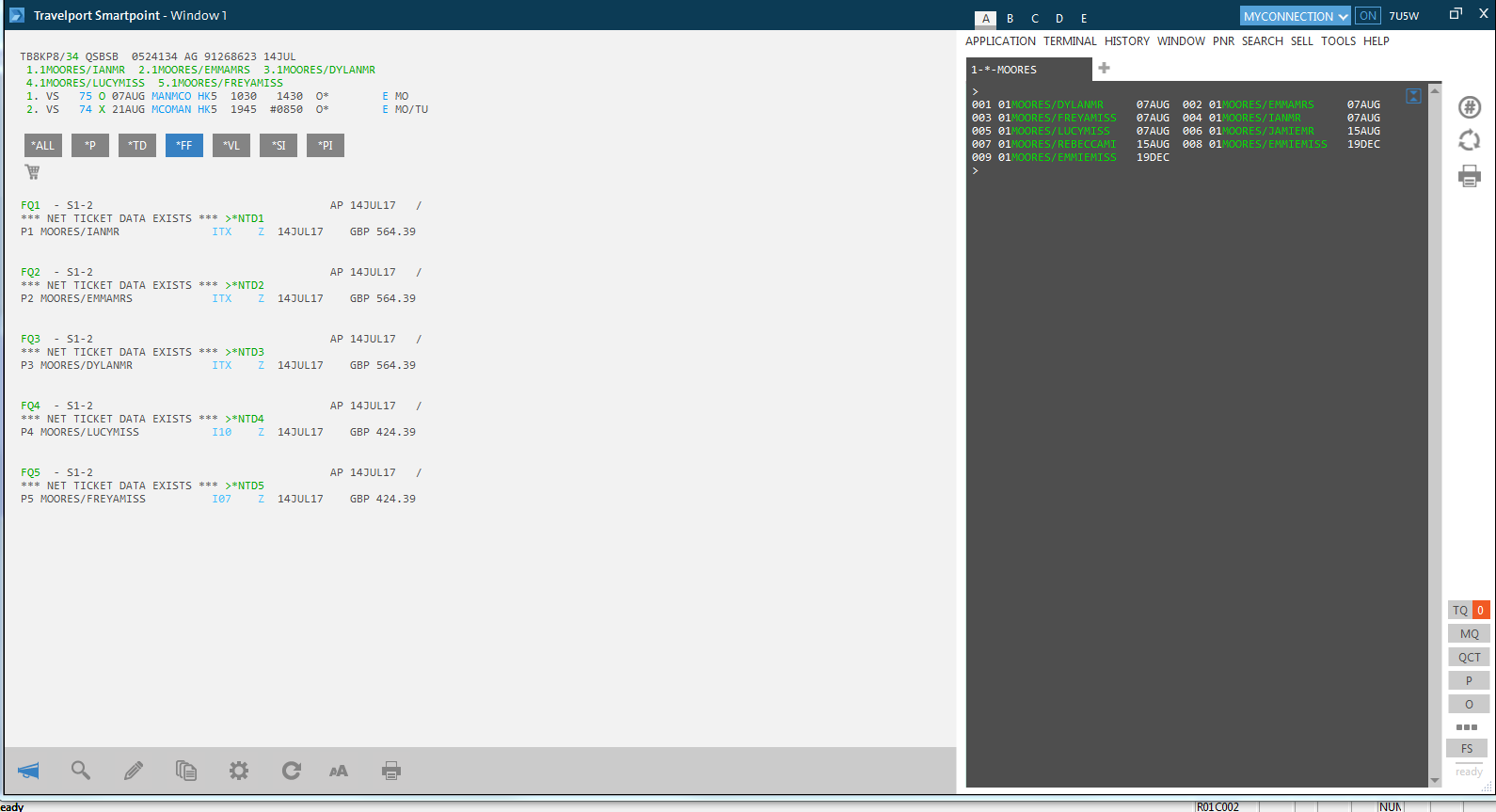The width and height of the screenshot is (1496, 812).
Task: Click the printer icon in bottom toolbar
Action: point(391,771)
